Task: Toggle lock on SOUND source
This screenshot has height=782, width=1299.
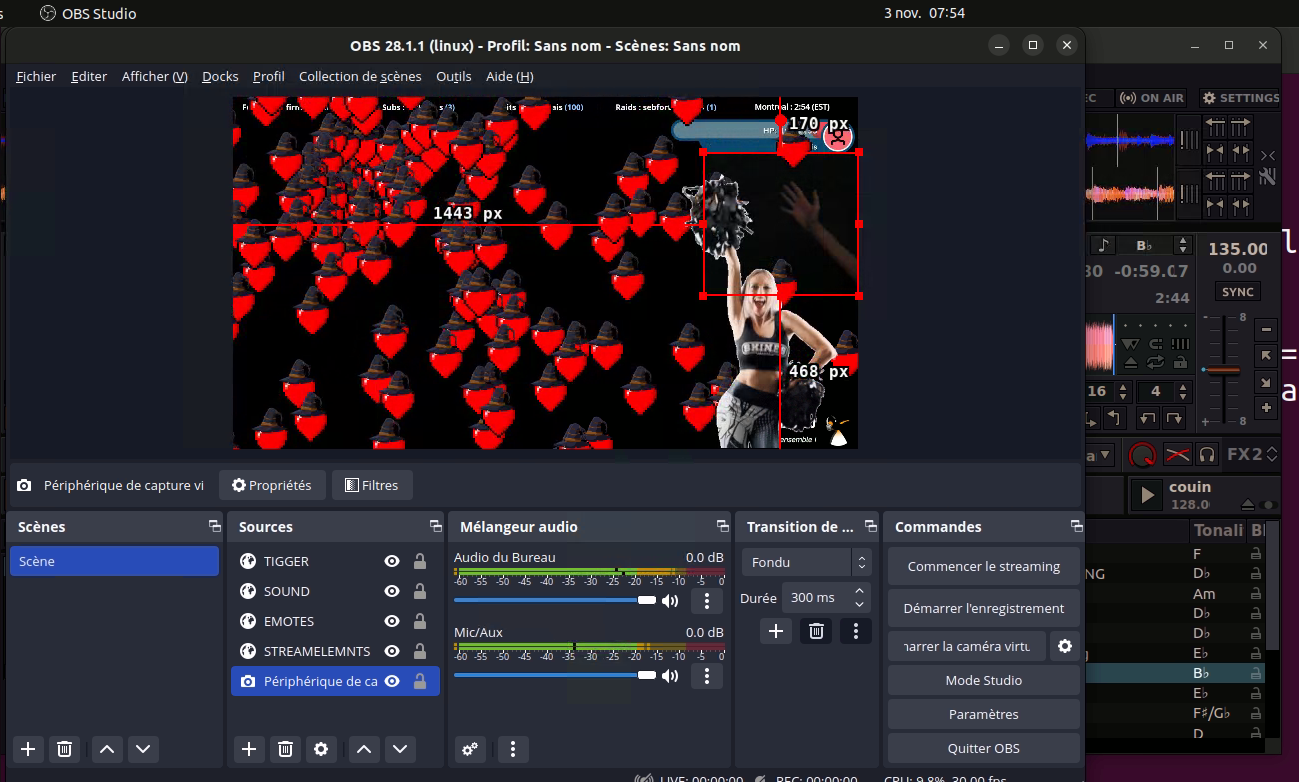Action: pyautogui.click(x=420, y=591)
